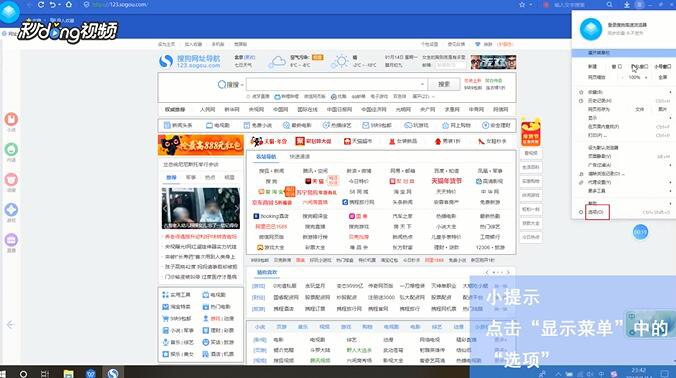Open the green sidebar app icon
Screen dimensions: 676x378
point(11,150)
